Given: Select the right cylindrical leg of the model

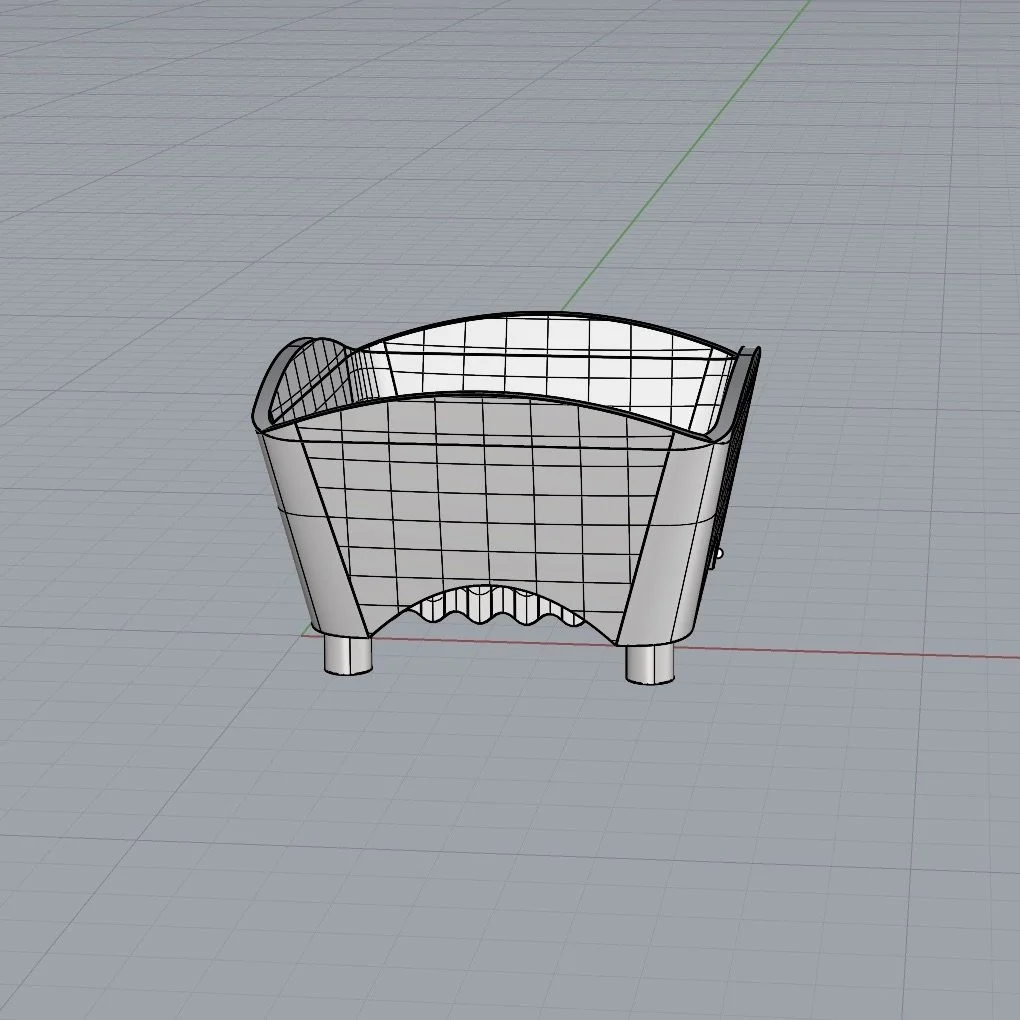Looking at the screenshot, I should pyautogui.click(x=650, y=664).
